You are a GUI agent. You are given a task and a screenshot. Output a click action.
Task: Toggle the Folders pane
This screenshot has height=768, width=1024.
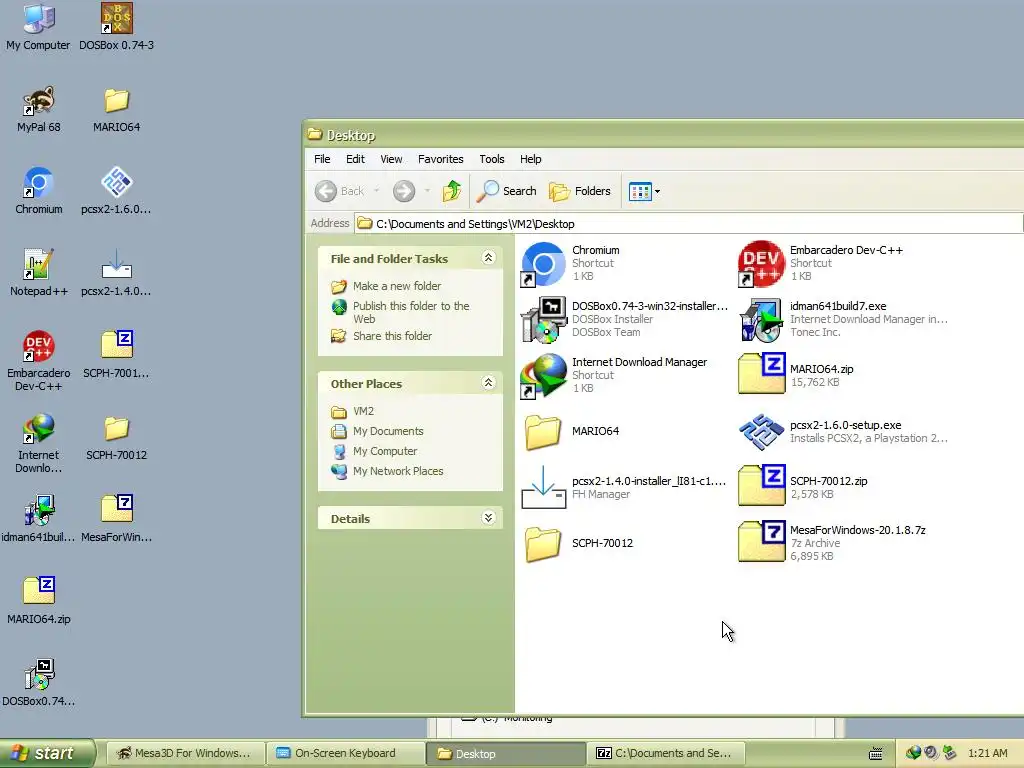pyautogui.click(x=580, y=191)
